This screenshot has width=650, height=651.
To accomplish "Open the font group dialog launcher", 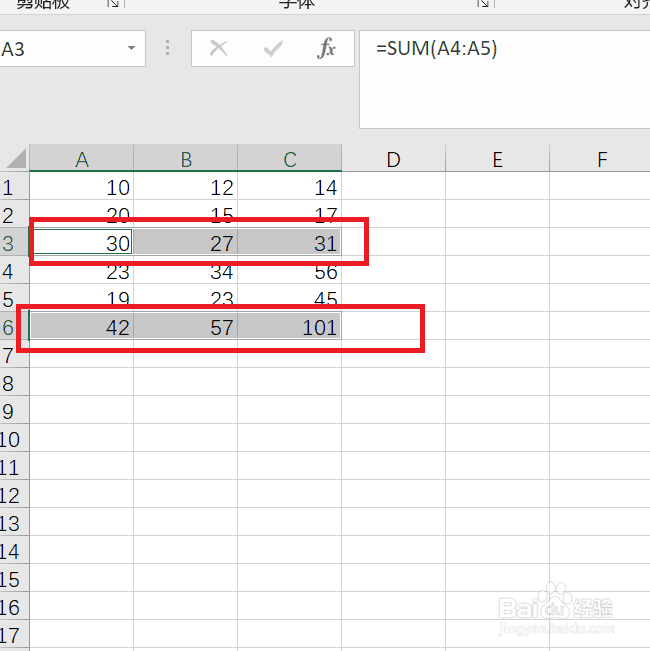I will tap(483, 4).
